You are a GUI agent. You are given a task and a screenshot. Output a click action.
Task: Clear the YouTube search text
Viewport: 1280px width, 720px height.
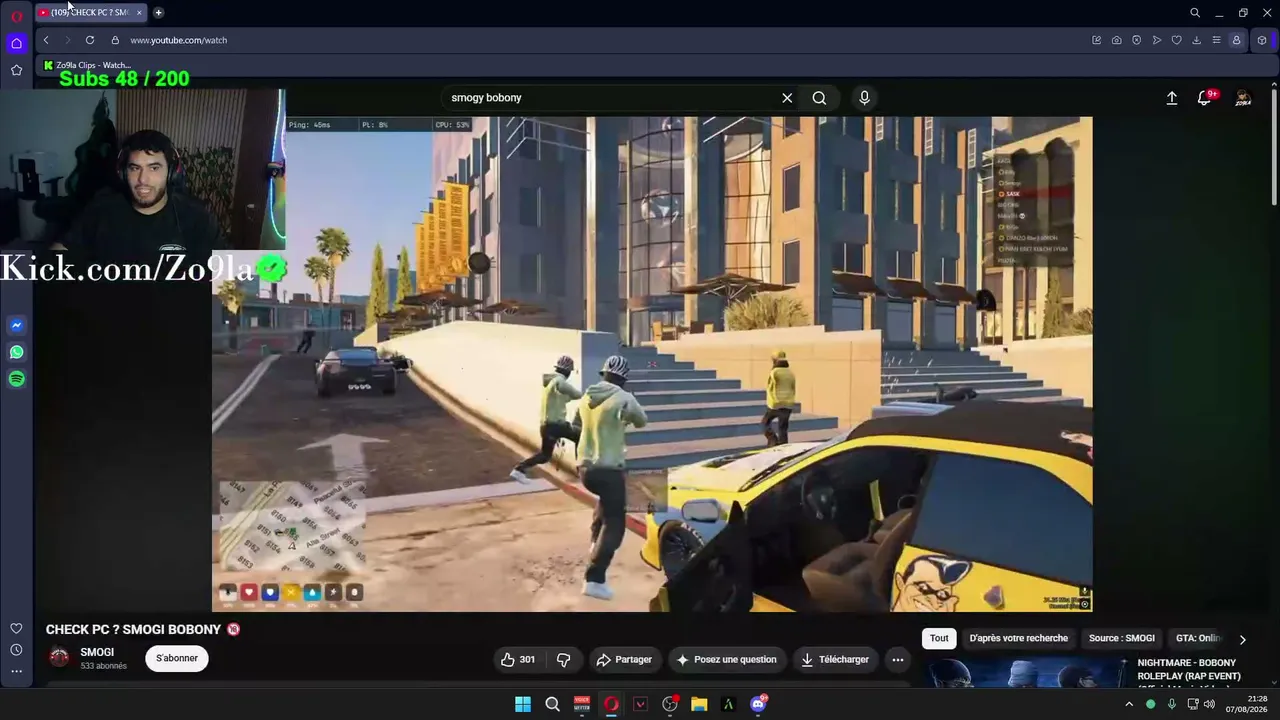pos(787,98)
